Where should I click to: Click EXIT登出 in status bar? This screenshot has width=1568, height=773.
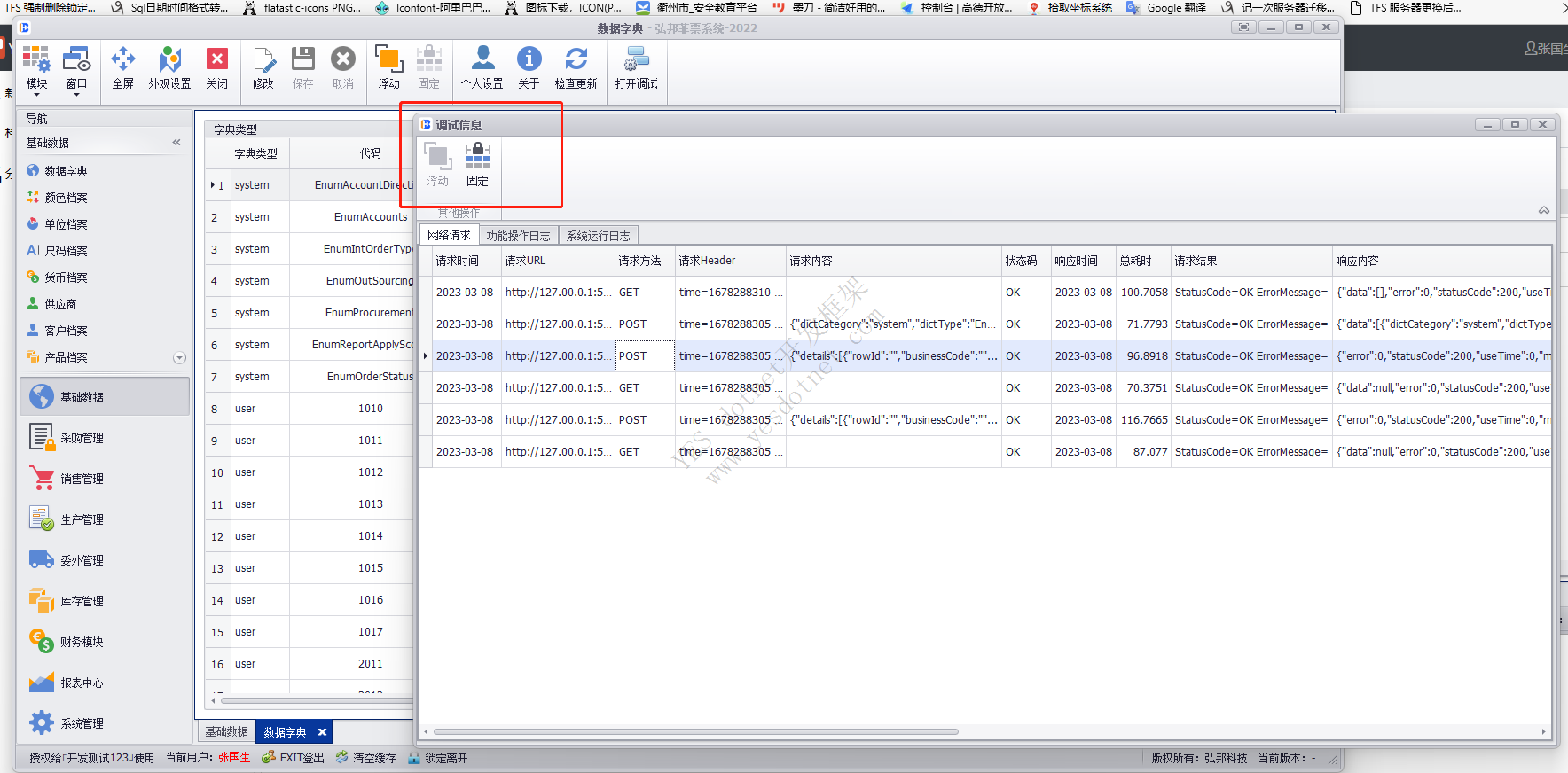coord(294,758)
